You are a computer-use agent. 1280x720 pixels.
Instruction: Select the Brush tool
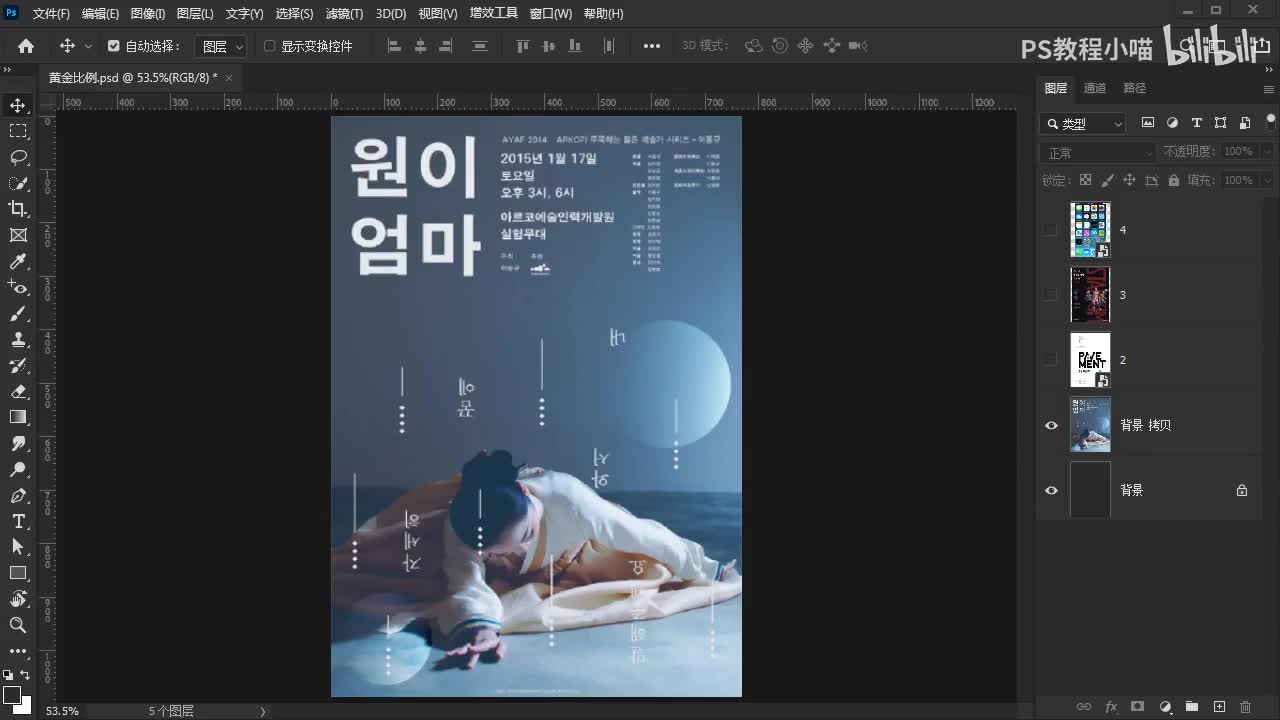[18, 313]
